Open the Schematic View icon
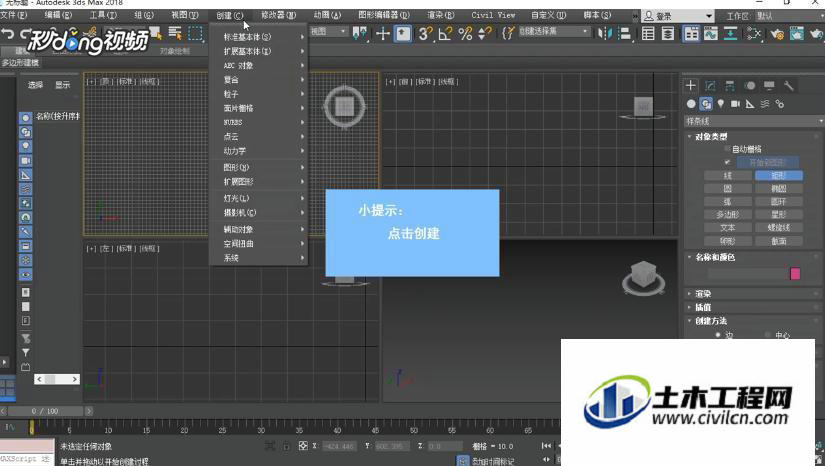825x466 pixels. tap(730, 34)
